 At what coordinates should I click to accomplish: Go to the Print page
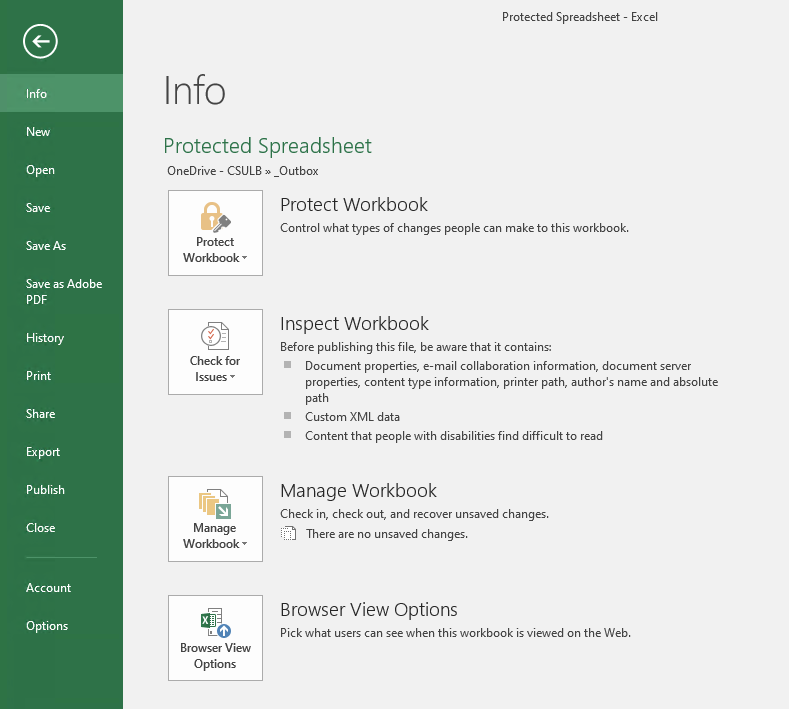coord(61,376)
